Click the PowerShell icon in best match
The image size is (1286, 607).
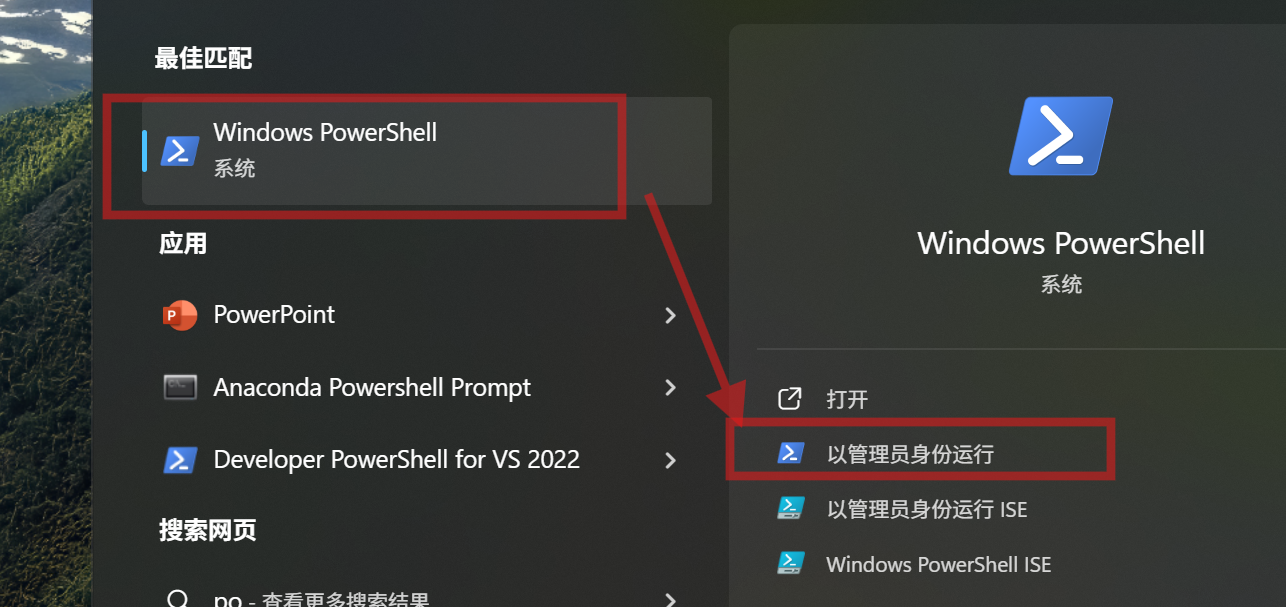[180, 151]
